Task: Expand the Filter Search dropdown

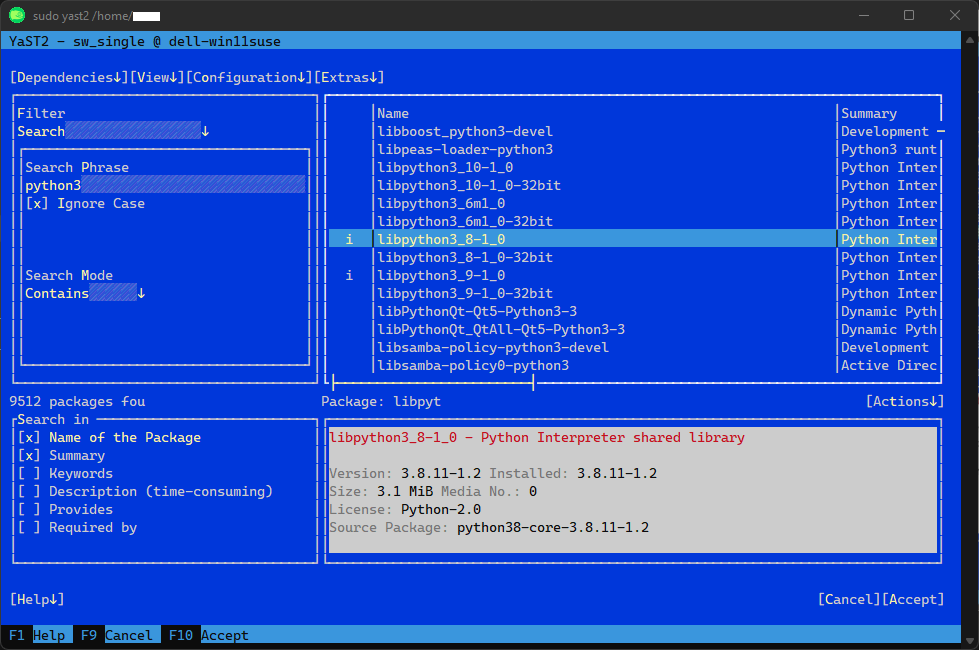Action: pos(113,131)
